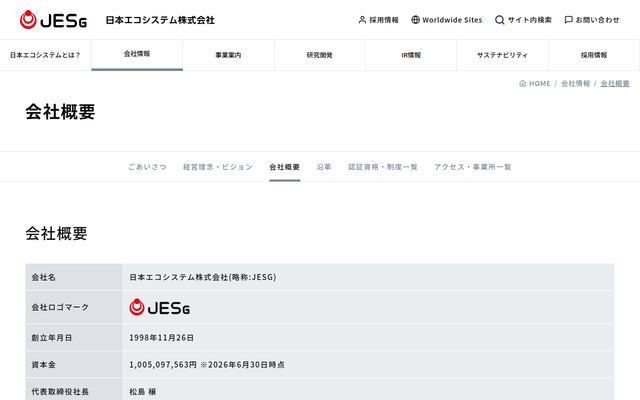Click large 会社概要 page title
The height and width of the screenshot is (400, 640).
click(x=60, y=111)
